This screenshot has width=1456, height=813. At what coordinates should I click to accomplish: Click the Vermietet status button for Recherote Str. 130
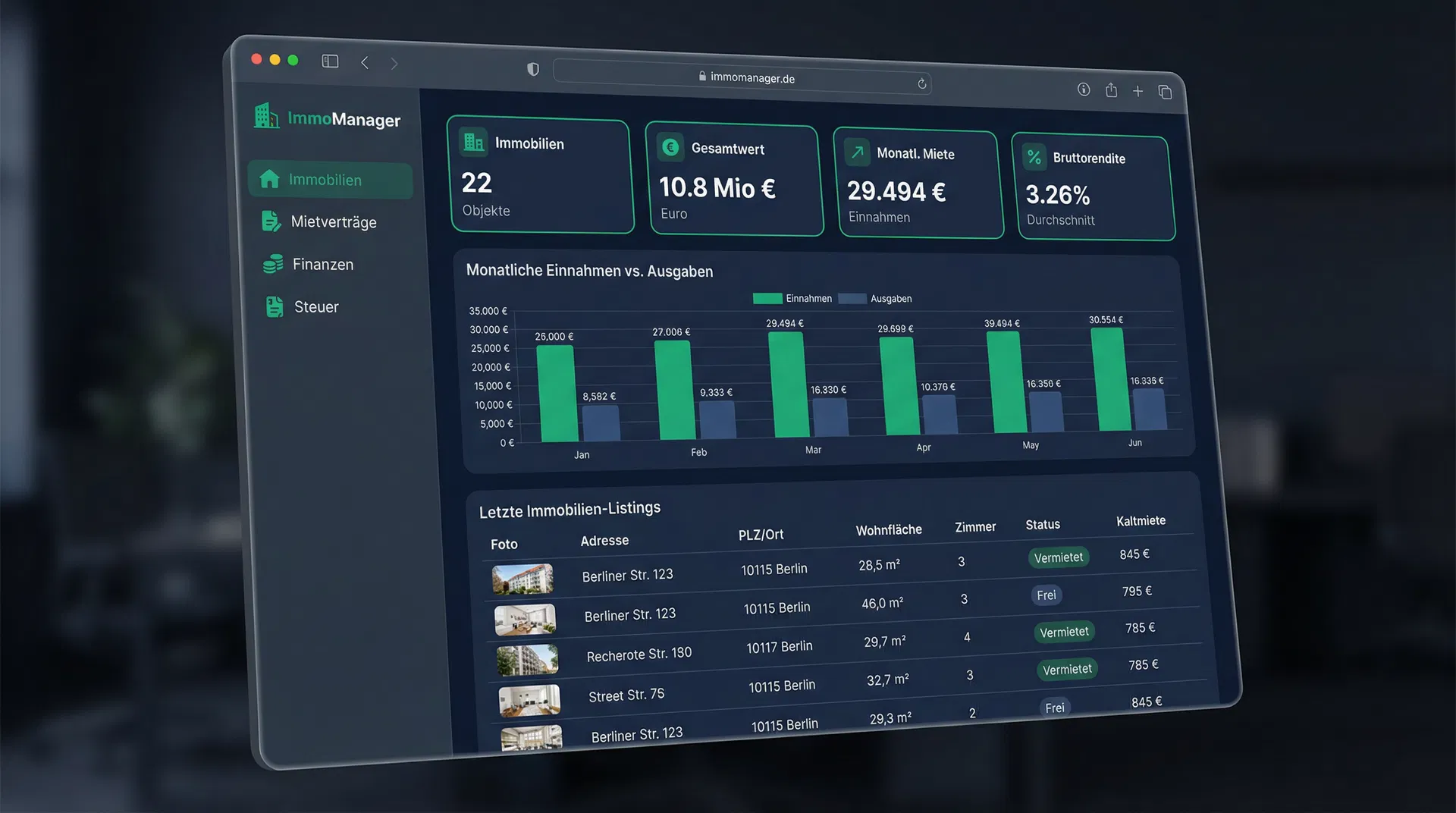1064,631
